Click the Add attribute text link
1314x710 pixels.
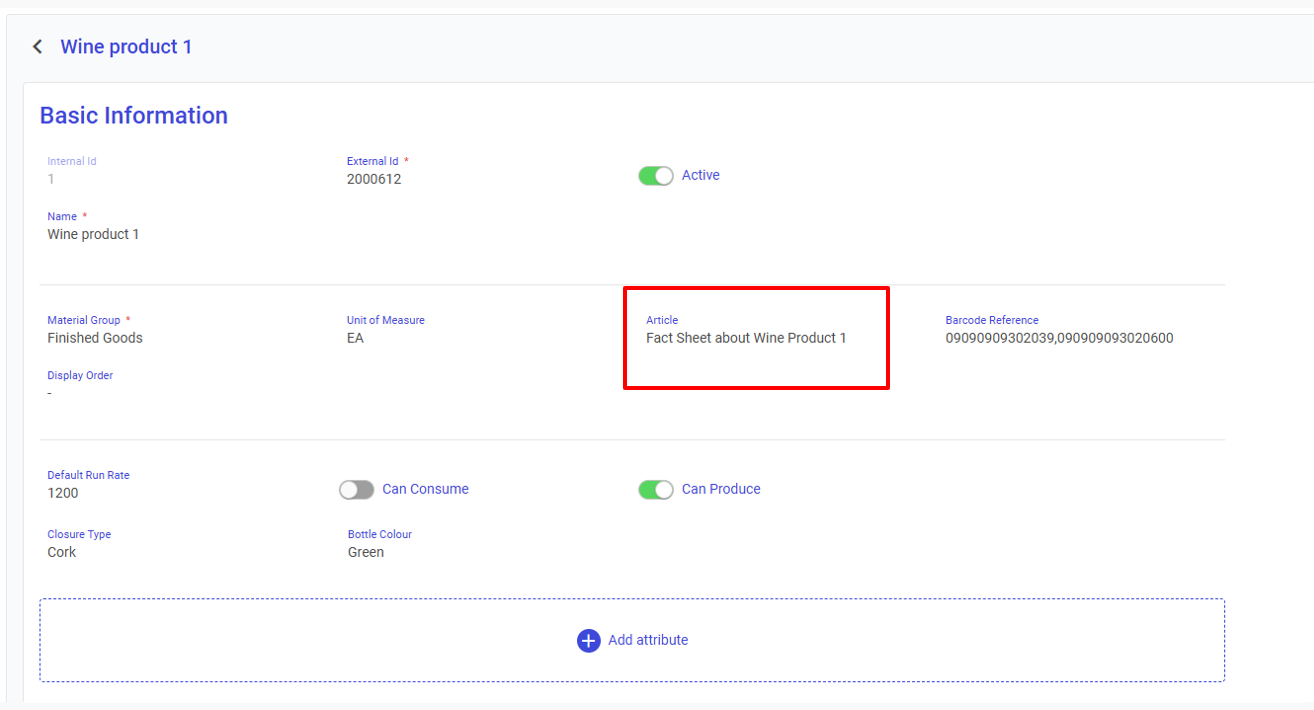648,640
